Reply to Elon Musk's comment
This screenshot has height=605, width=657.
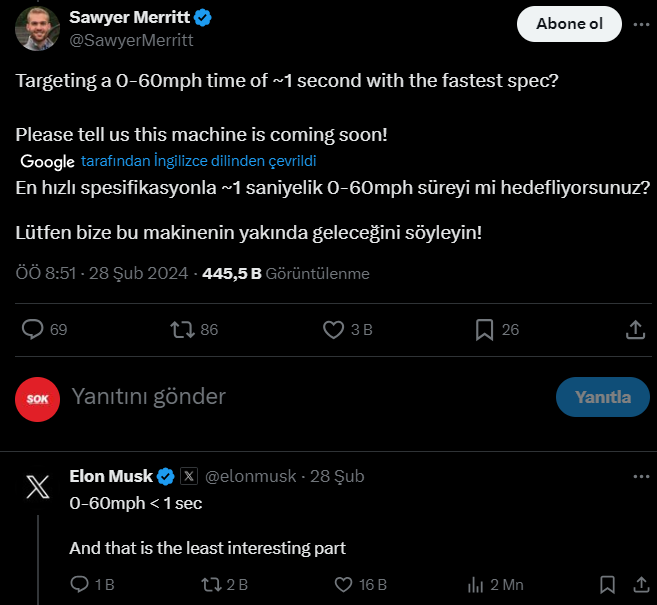tap(81, 584)
